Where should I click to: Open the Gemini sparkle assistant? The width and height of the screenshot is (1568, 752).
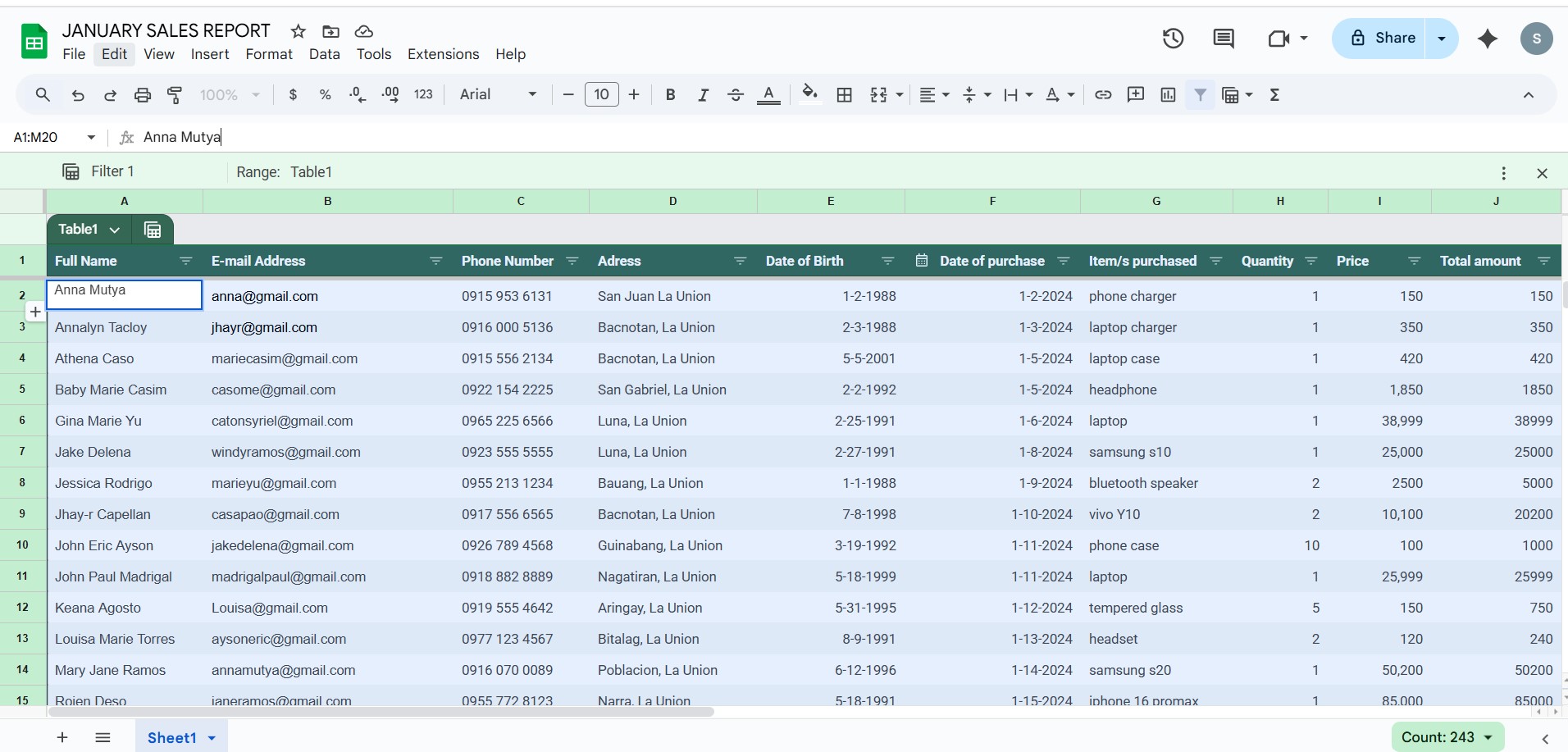click(x=1488, y=38)
